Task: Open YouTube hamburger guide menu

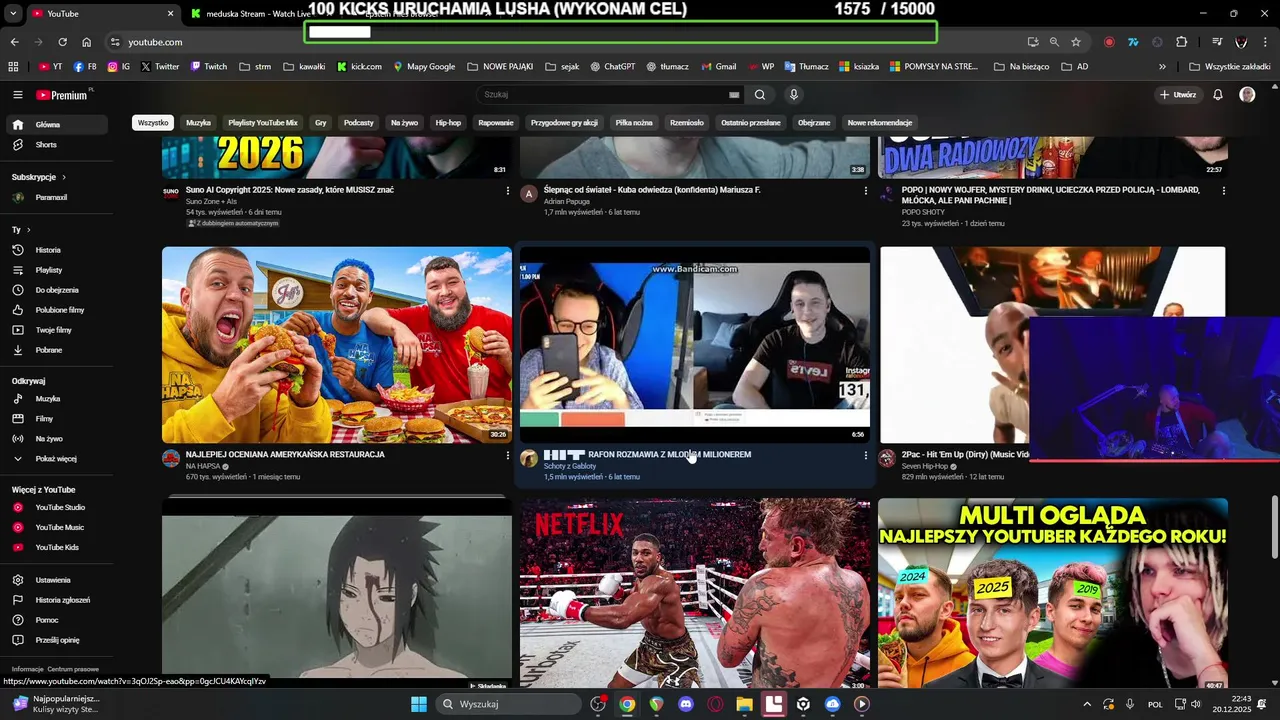Action: pos(18,95)
